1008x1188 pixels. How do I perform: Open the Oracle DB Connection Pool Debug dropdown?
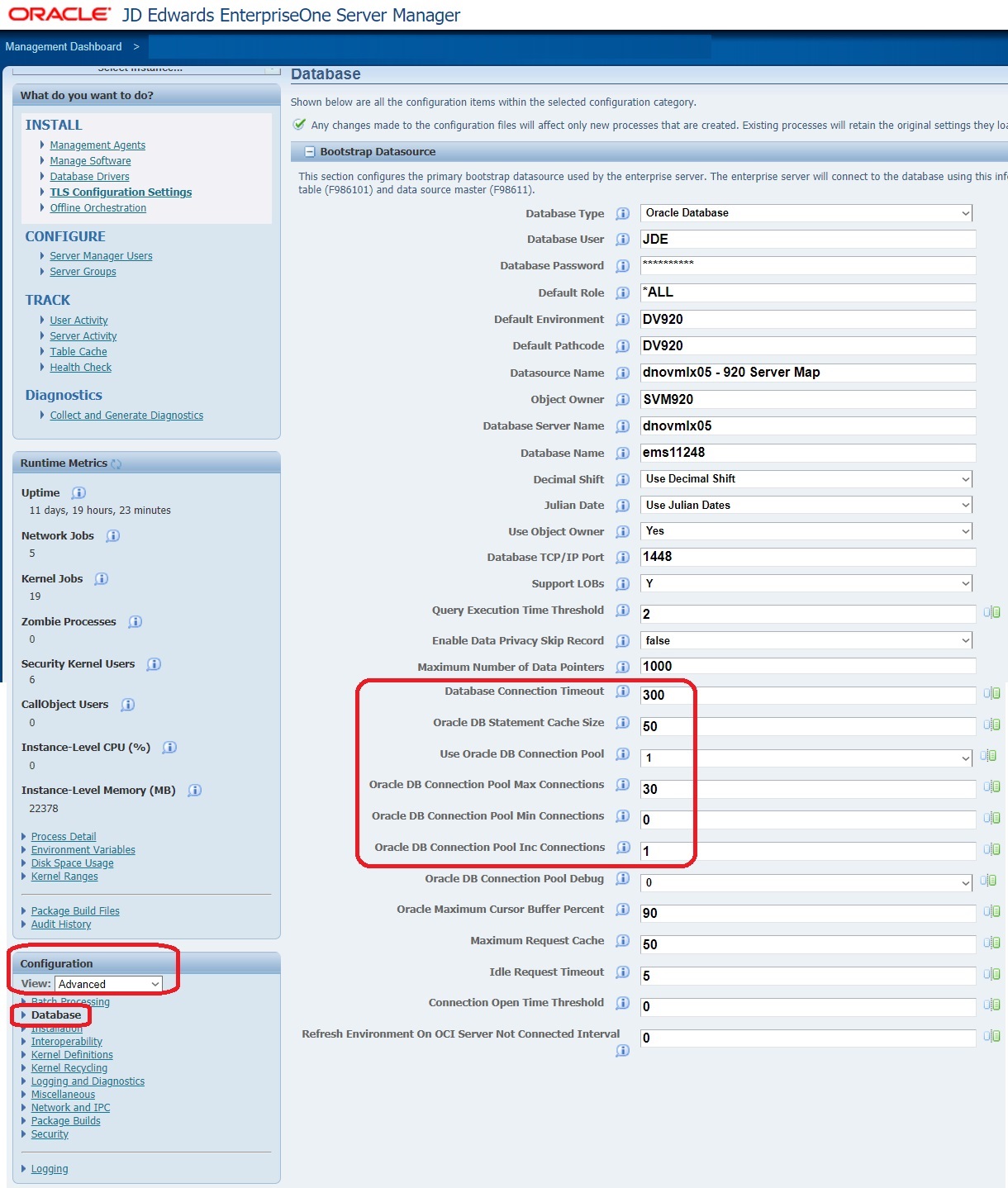tap(806, 883)
